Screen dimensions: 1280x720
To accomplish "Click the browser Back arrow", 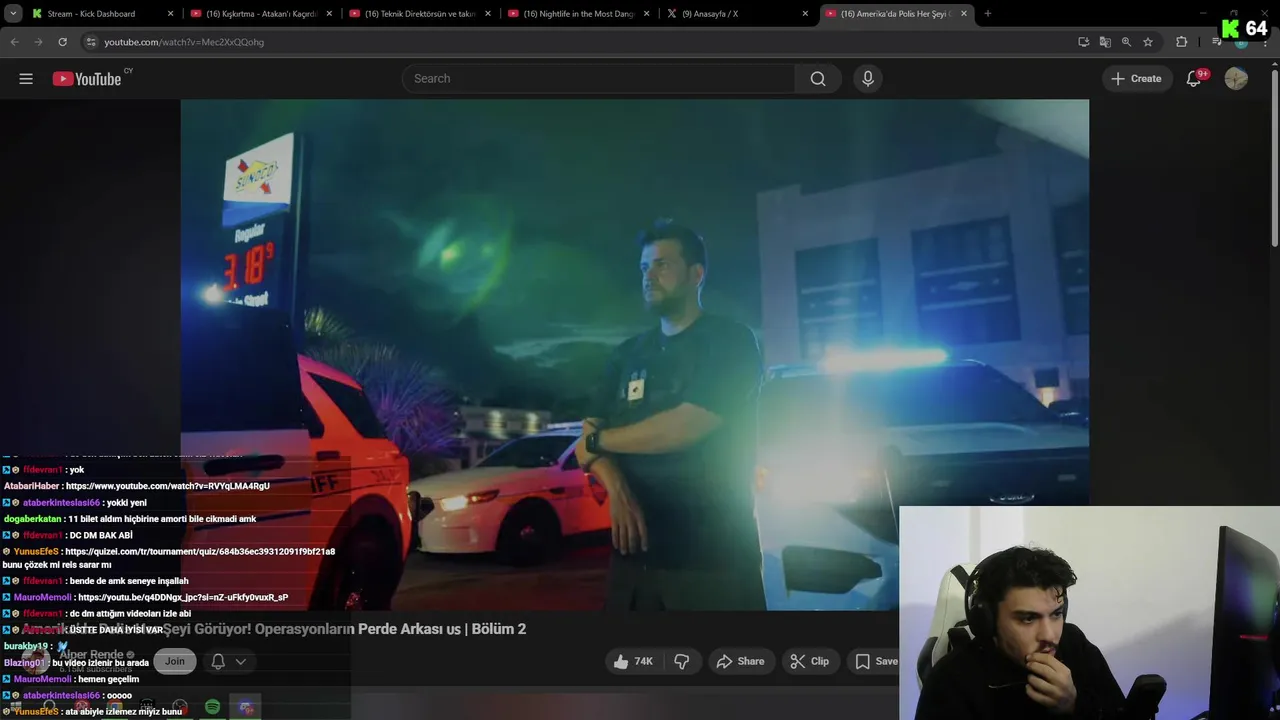I will [x=14, y=42].
